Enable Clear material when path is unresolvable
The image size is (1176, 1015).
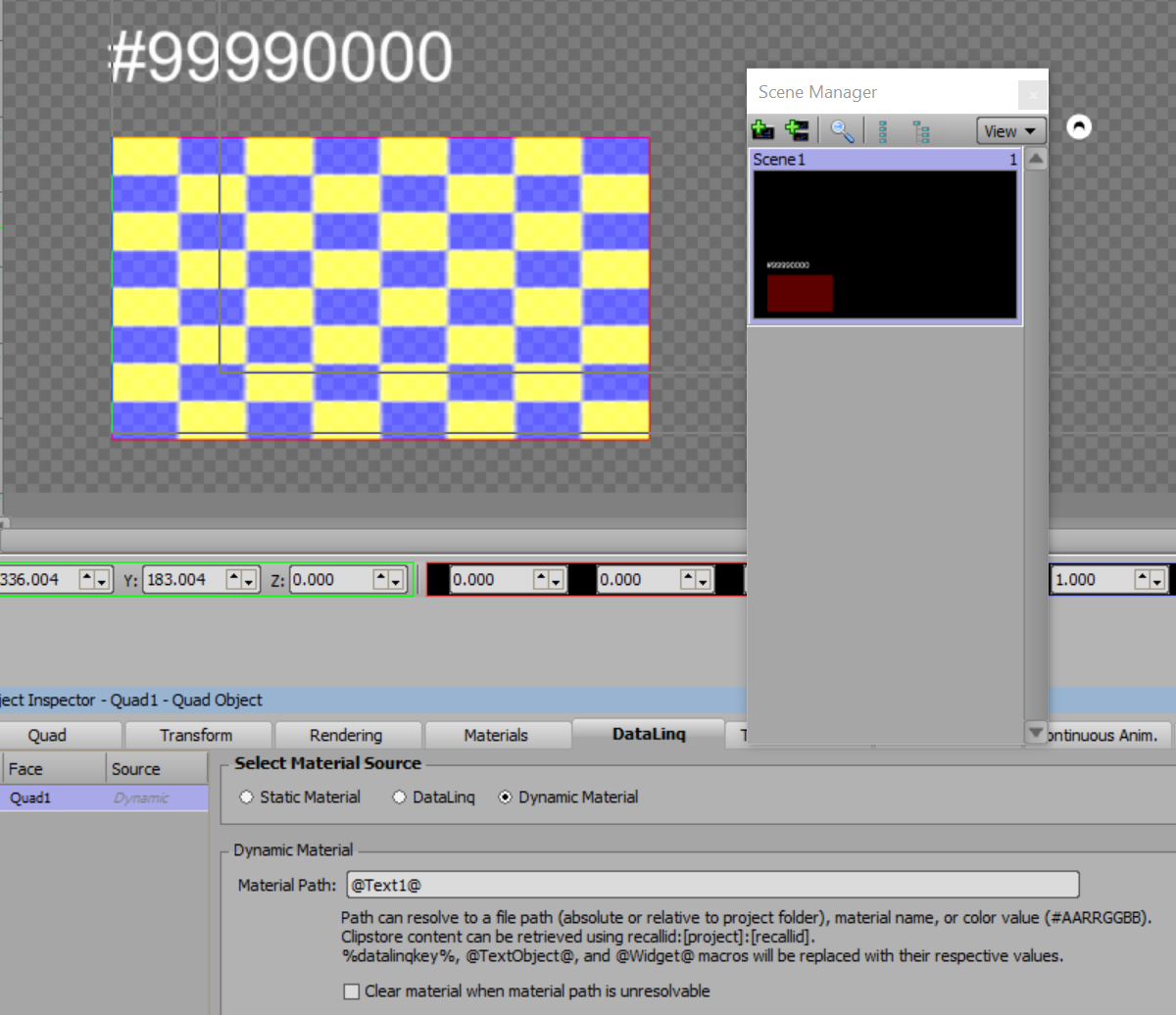351,991
